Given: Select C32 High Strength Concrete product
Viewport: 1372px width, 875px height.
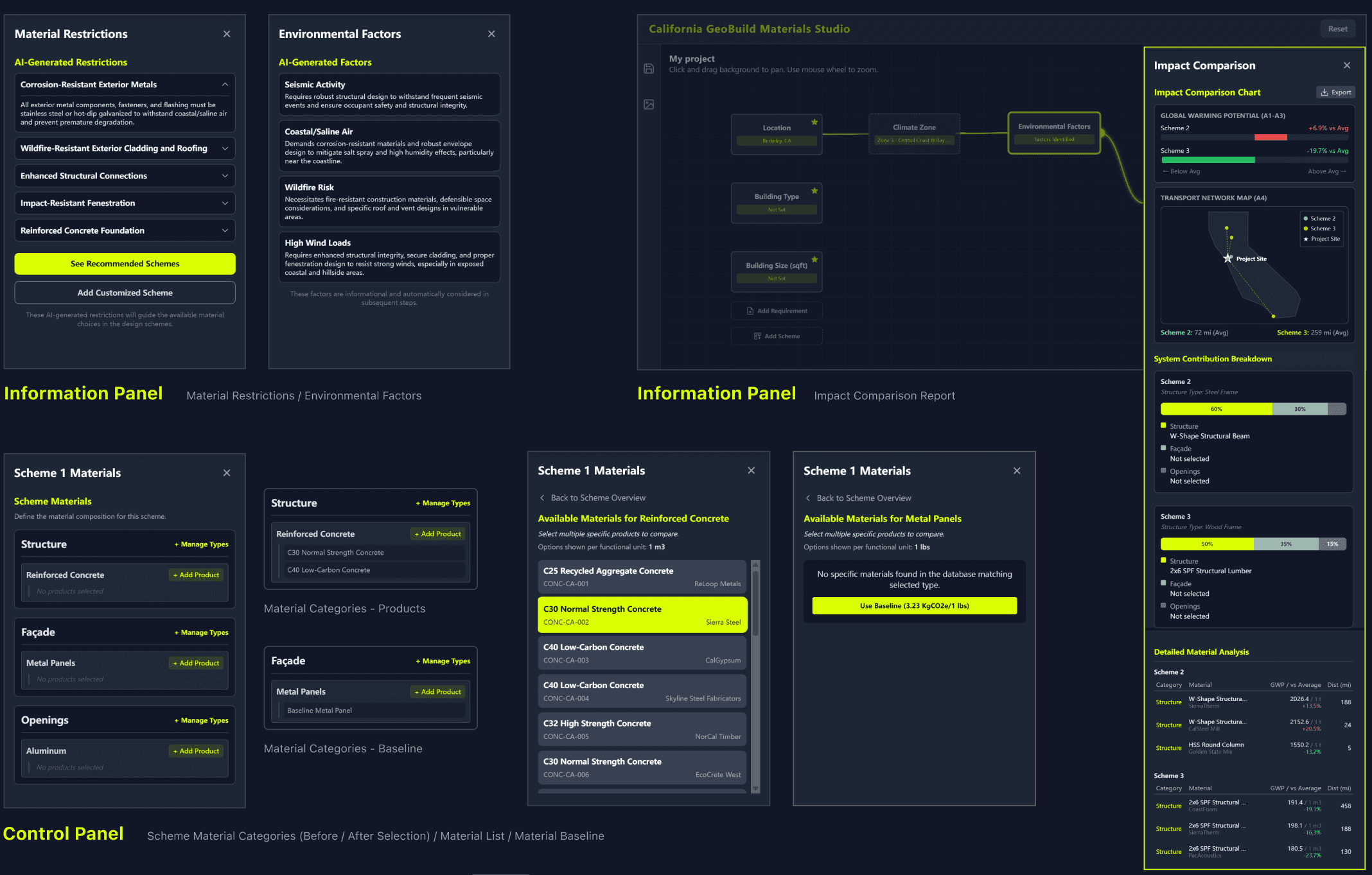Looking at the screenshot, I should (642, 729).
